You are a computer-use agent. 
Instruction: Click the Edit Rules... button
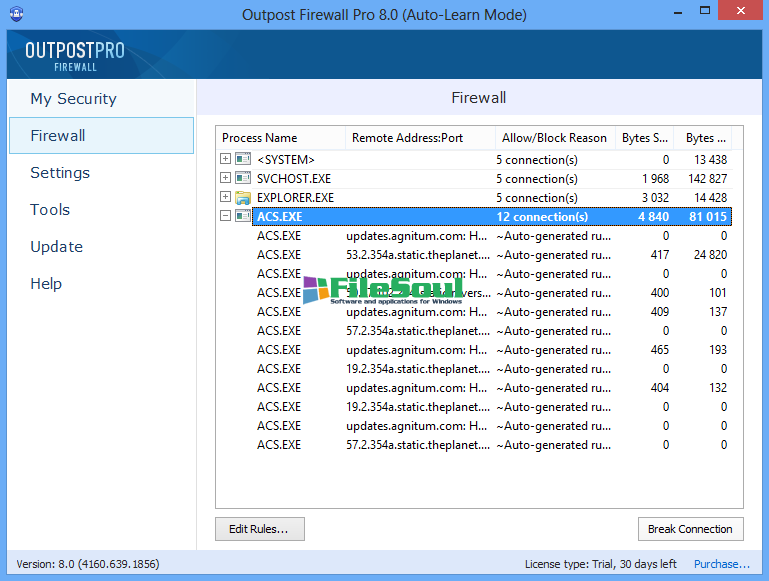click(260, 529)
